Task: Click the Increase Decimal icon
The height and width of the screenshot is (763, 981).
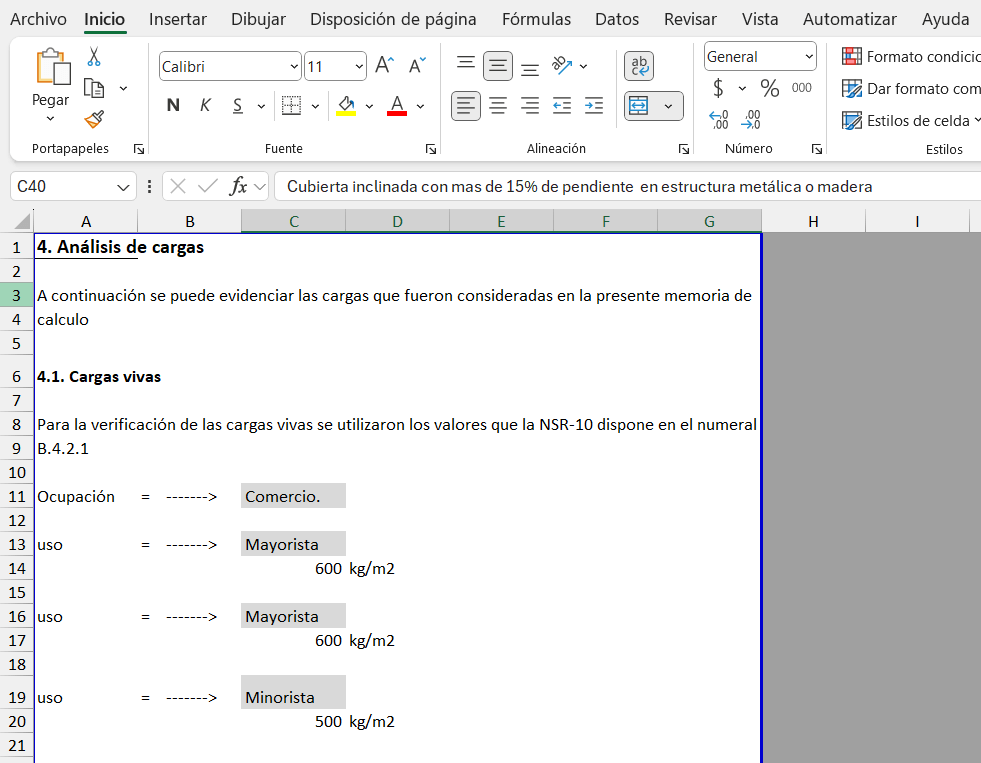Action: (x=719, y=120)
